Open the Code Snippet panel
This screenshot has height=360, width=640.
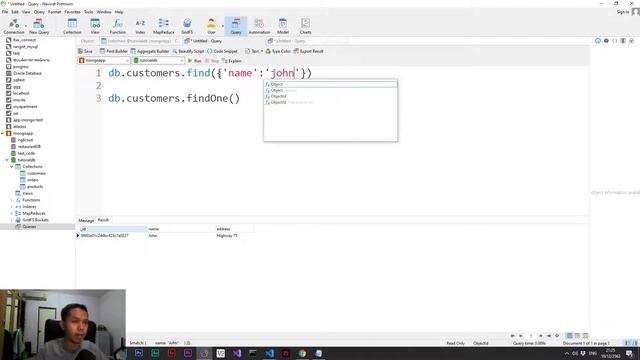tap(222, 51)
